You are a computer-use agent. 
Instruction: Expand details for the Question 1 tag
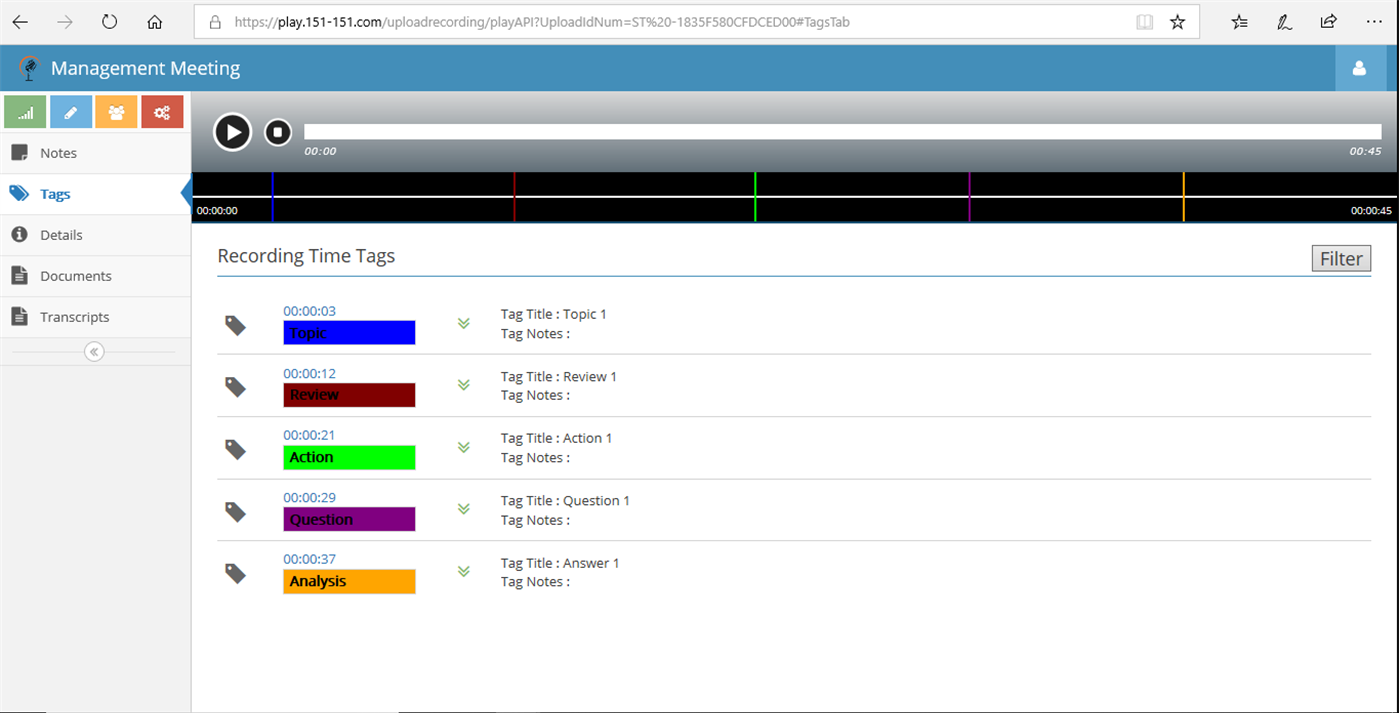463,509
